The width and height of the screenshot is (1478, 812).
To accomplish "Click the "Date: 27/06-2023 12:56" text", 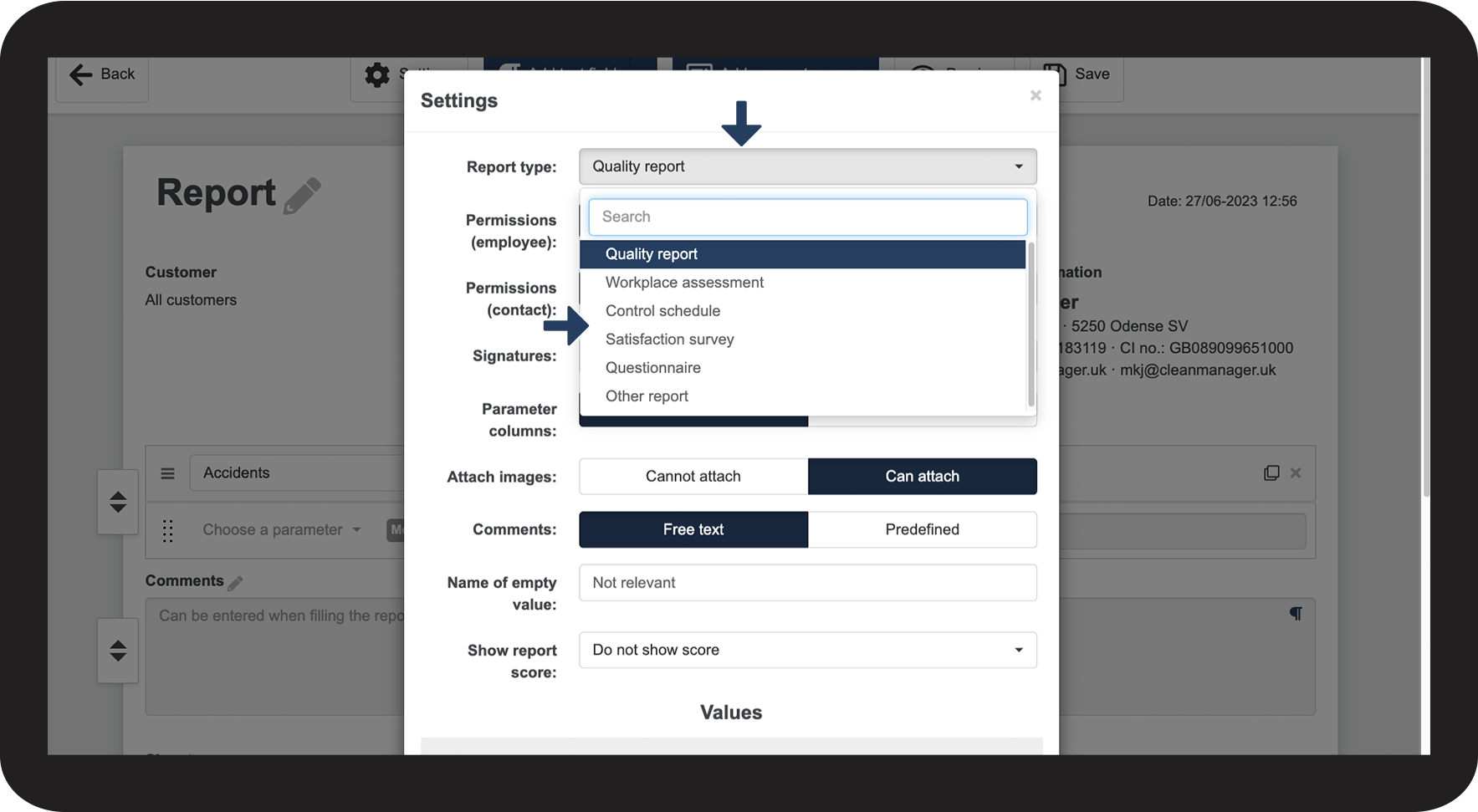I will click(1222, 202).
